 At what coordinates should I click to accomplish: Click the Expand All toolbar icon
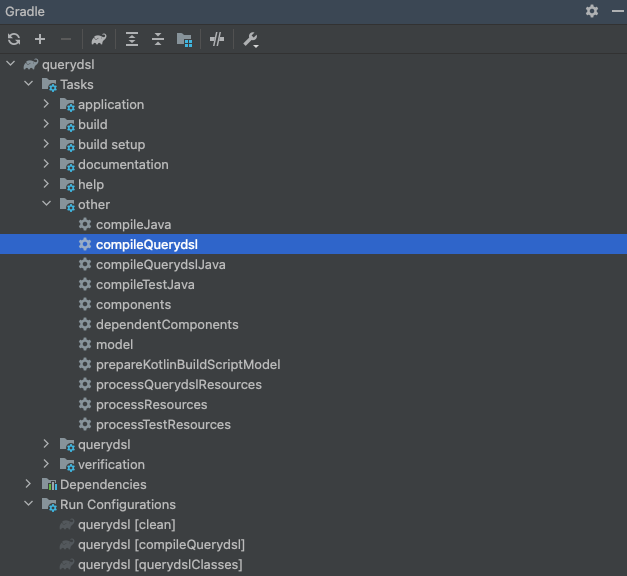coord(132,39)
